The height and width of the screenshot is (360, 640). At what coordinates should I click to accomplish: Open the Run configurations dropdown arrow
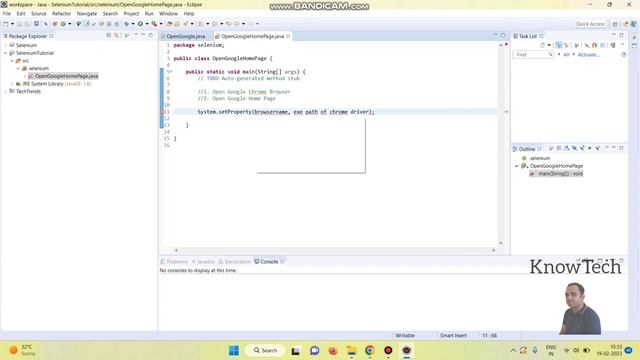tap(147, 24)
